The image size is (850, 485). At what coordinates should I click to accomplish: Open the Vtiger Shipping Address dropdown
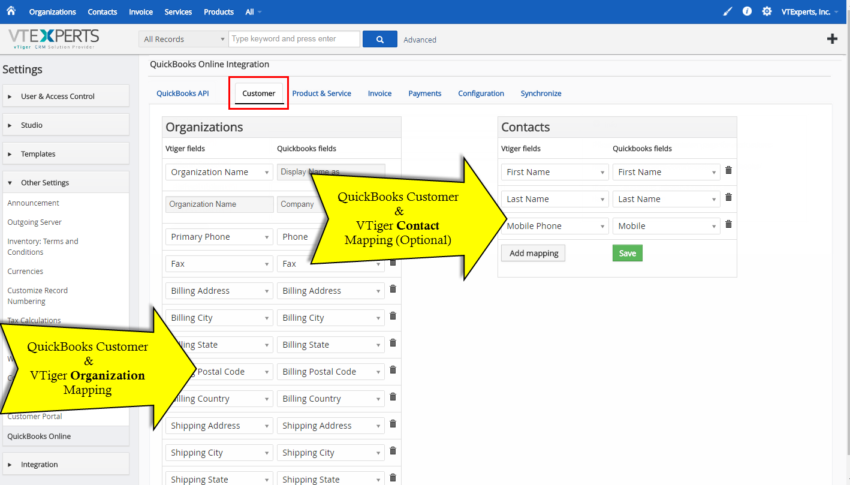(x=219, y=425)
